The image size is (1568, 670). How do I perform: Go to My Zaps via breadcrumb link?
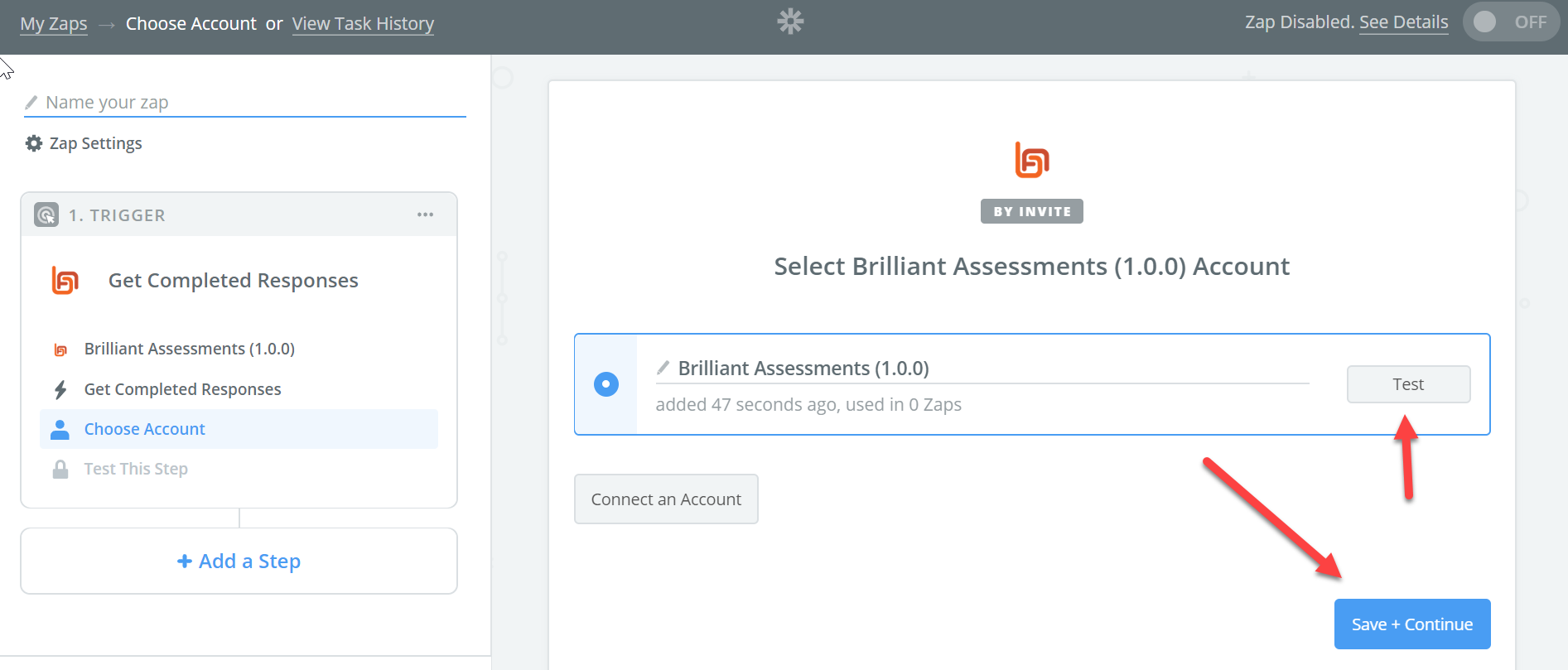click(x=54, y=24)
